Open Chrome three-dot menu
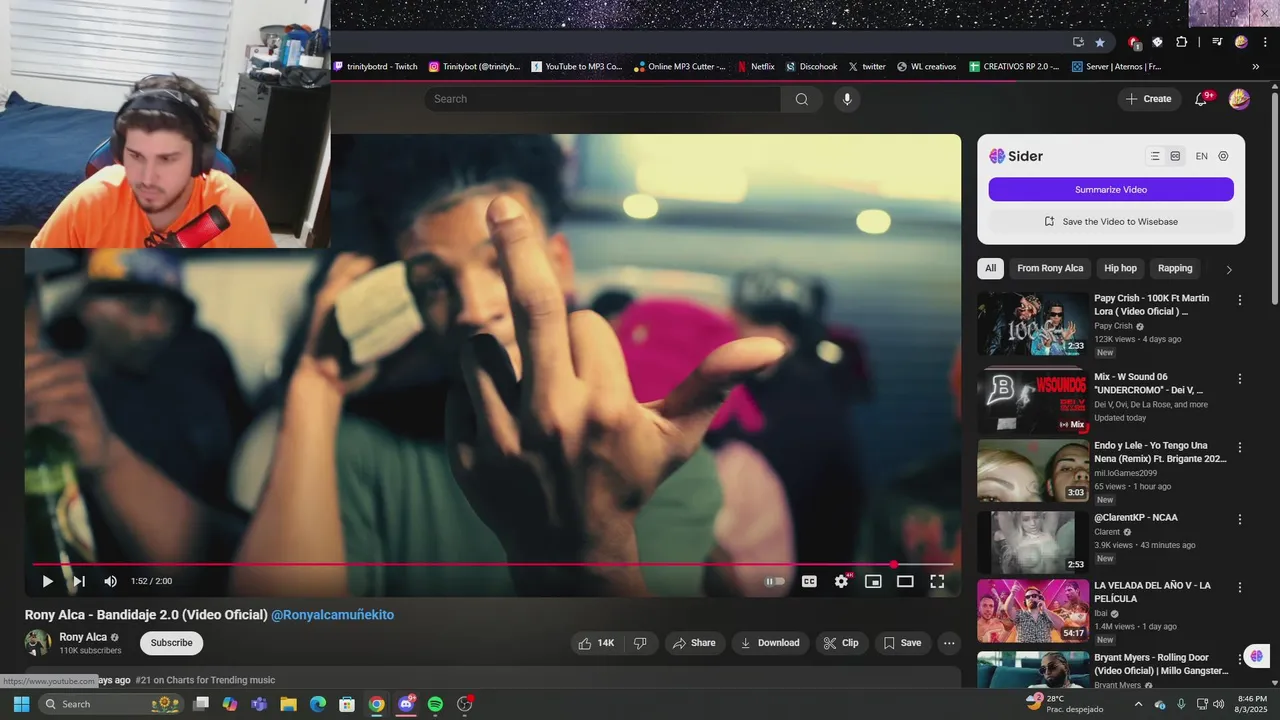Viewport: 1280px width, 720px height. coord(1266,42)
